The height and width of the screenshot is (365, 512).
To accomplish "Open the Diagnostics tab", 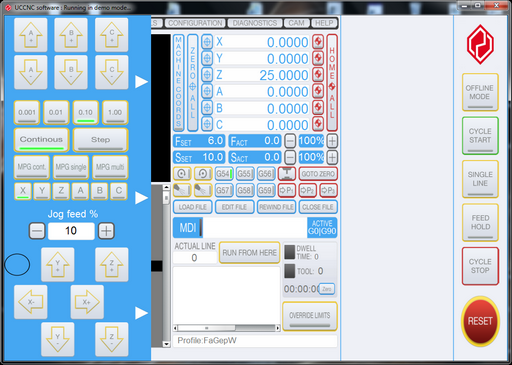I will tap(255, 23).
